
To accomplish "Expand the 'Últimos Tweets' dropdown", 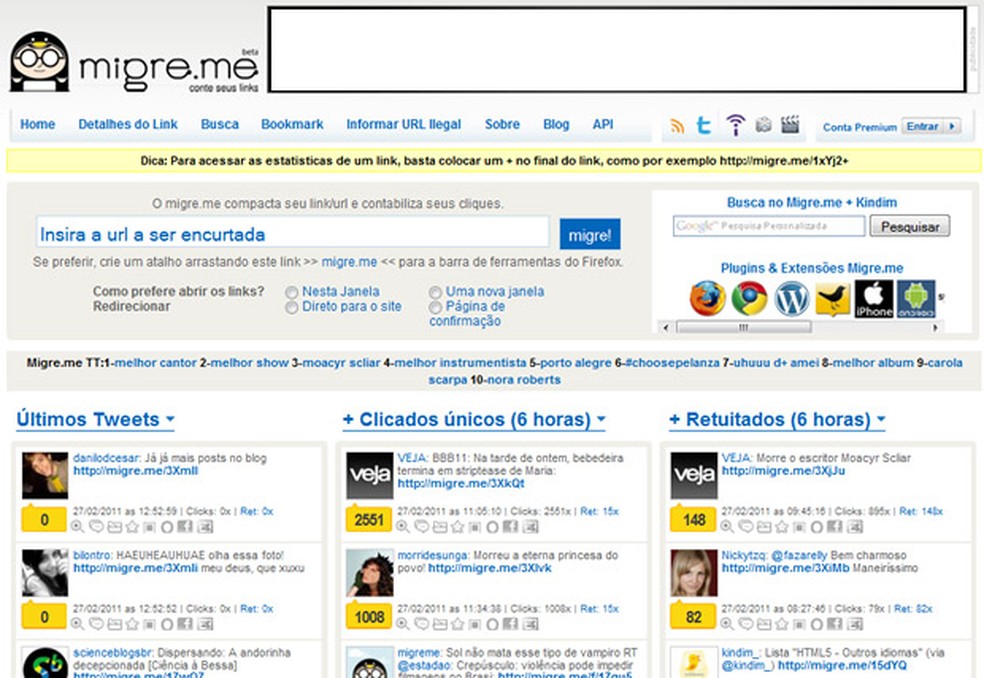I will point(168,419).
